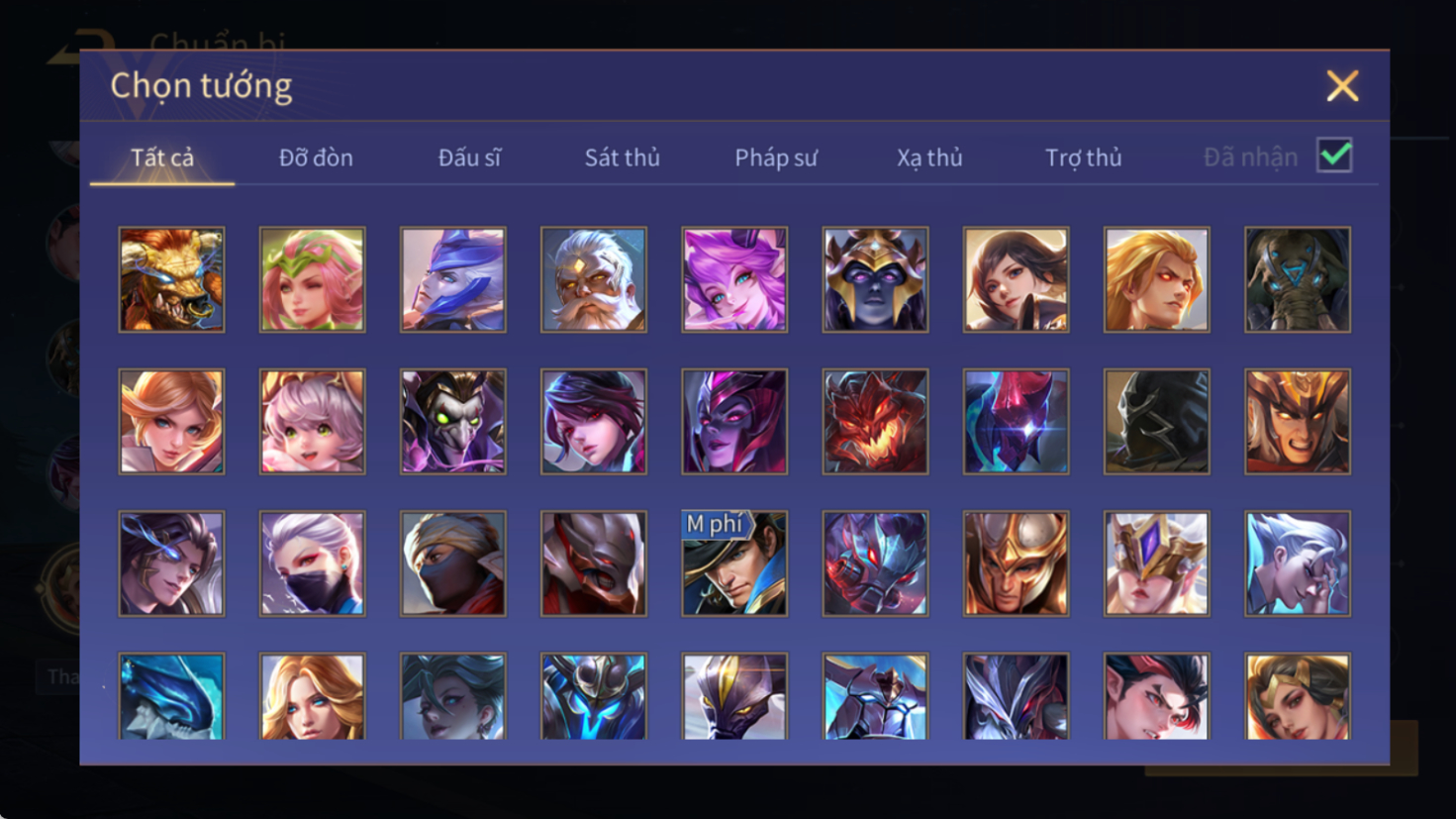The image size is (1456, 819).
Task: Choose the white-haired masked ninja hero
Action: click(313, 563)
